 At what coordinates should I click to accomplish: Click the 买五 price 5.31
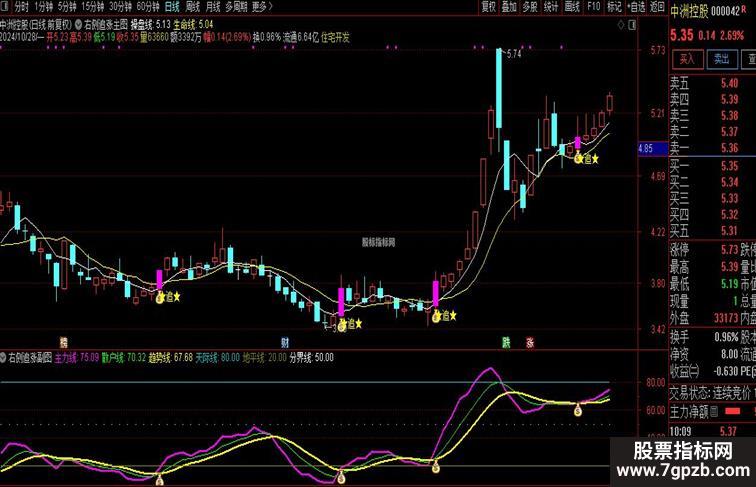729,231
